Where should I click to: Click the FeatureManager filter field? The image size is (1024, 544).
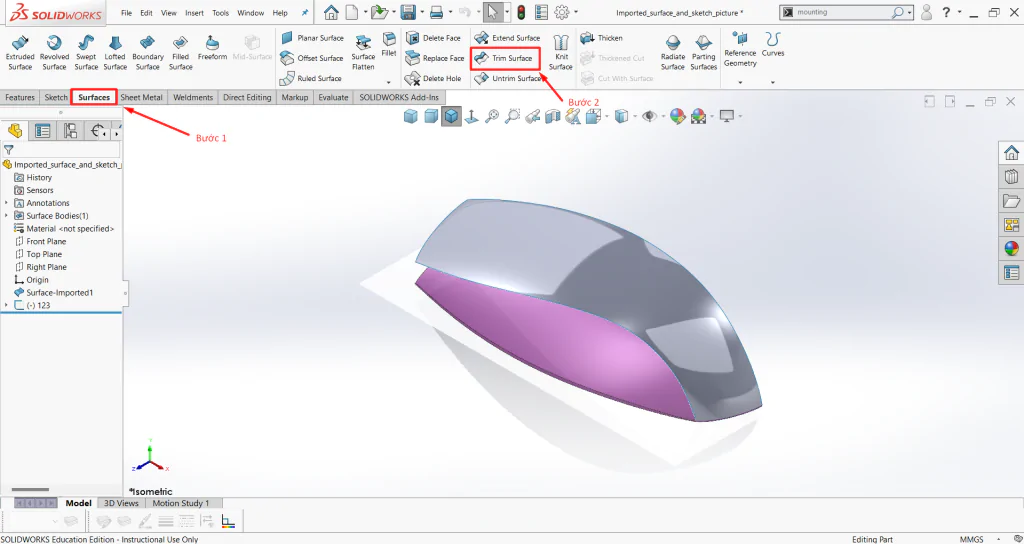click(62, 150)
